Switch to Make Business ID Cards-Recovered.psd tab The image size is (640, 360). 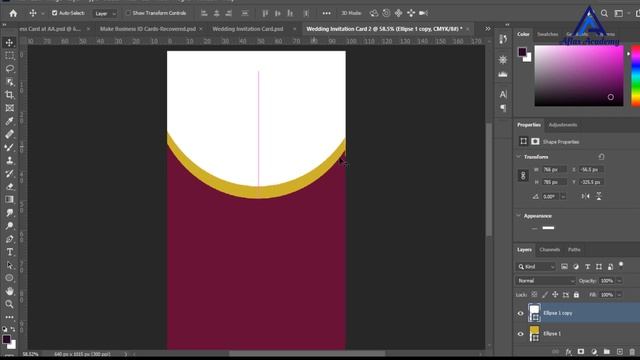(x=148, y=29)
